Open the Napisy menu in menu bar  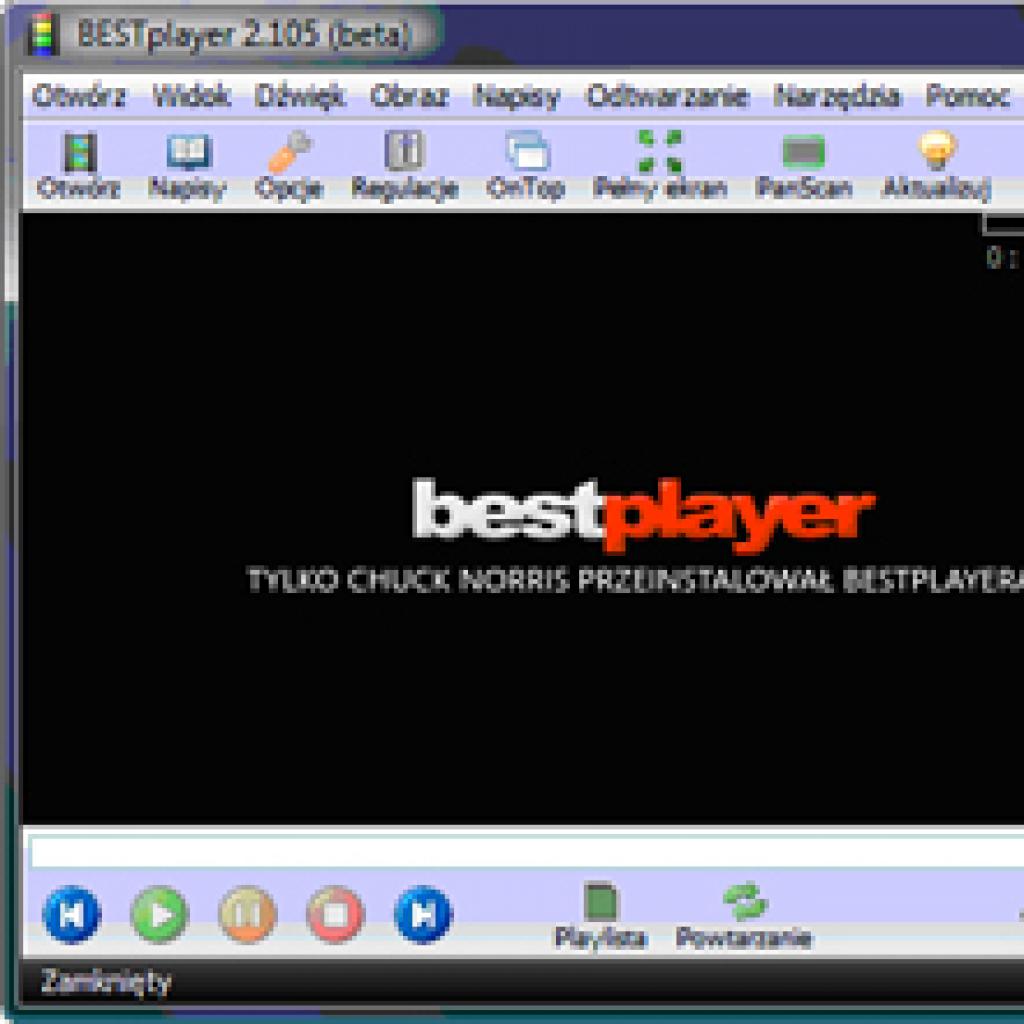pos(517,97)
